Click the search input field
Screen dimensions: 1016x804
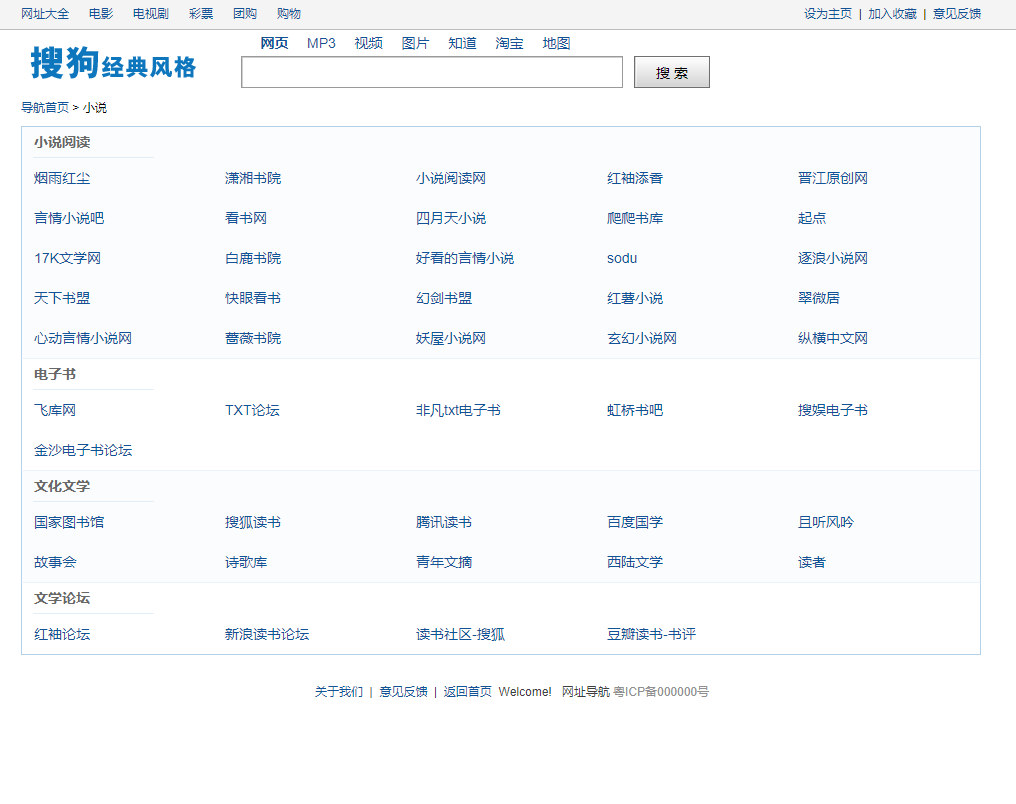tap(432, 72)
